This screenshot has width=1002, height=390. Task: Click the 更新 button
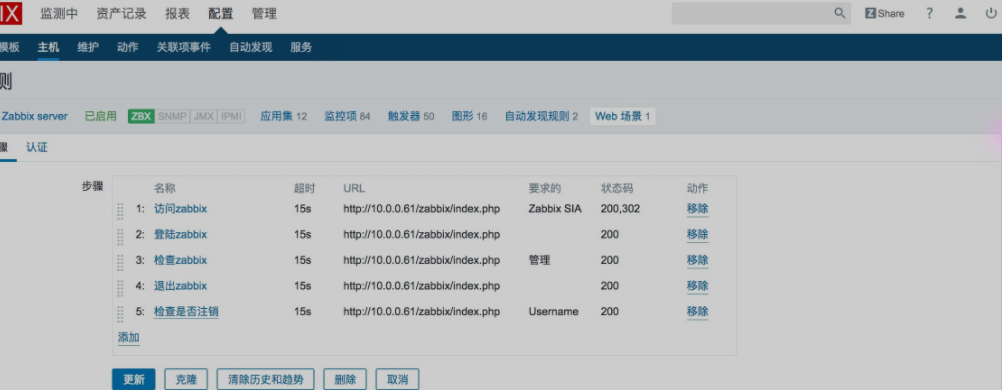(134, 379)
